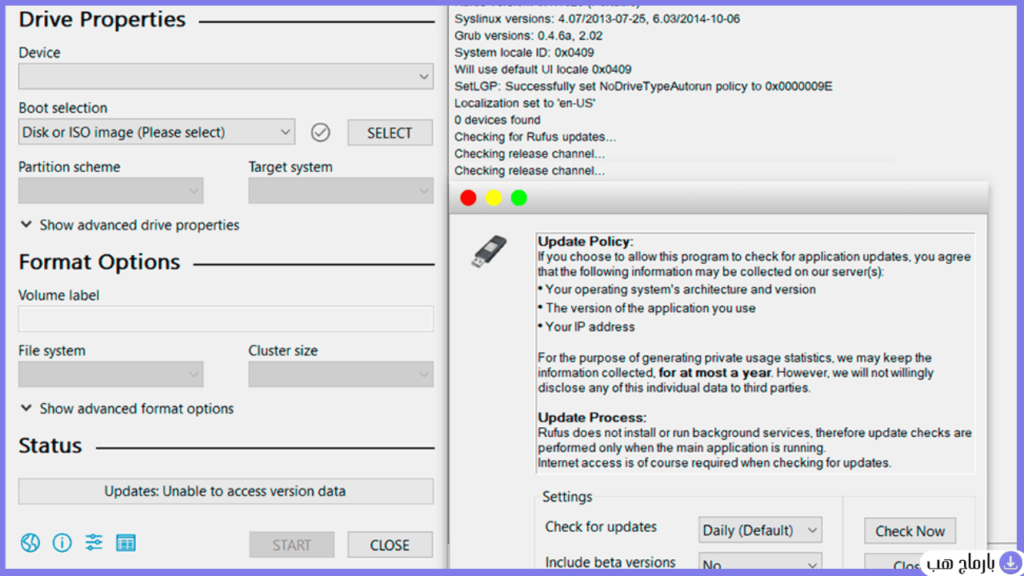The width and height of the screenshot is (1024, 576).
Task: Click the USB drive icon in update dialog
Action: coord(489,251)
